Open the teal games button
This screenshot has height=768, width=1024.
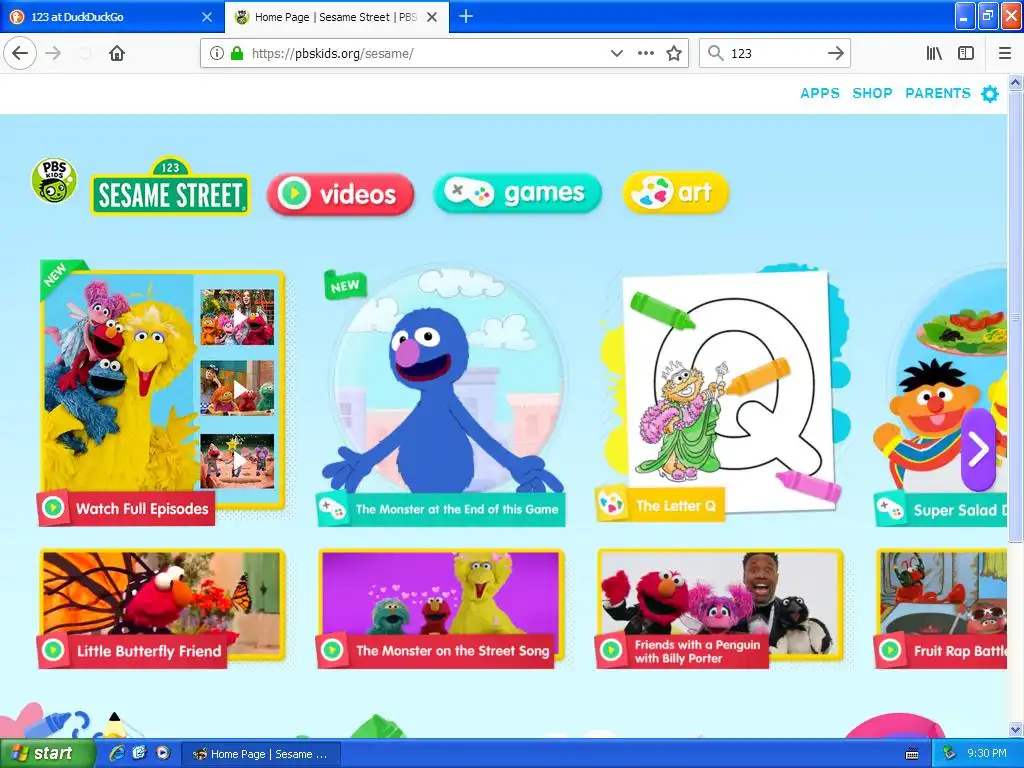(x=517, y=193)
